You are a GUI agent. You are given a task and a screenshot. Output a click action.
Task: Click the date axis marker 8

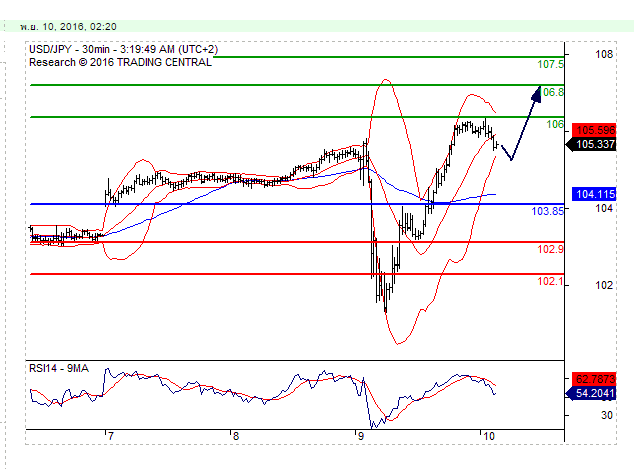click(x=236, y=436)
